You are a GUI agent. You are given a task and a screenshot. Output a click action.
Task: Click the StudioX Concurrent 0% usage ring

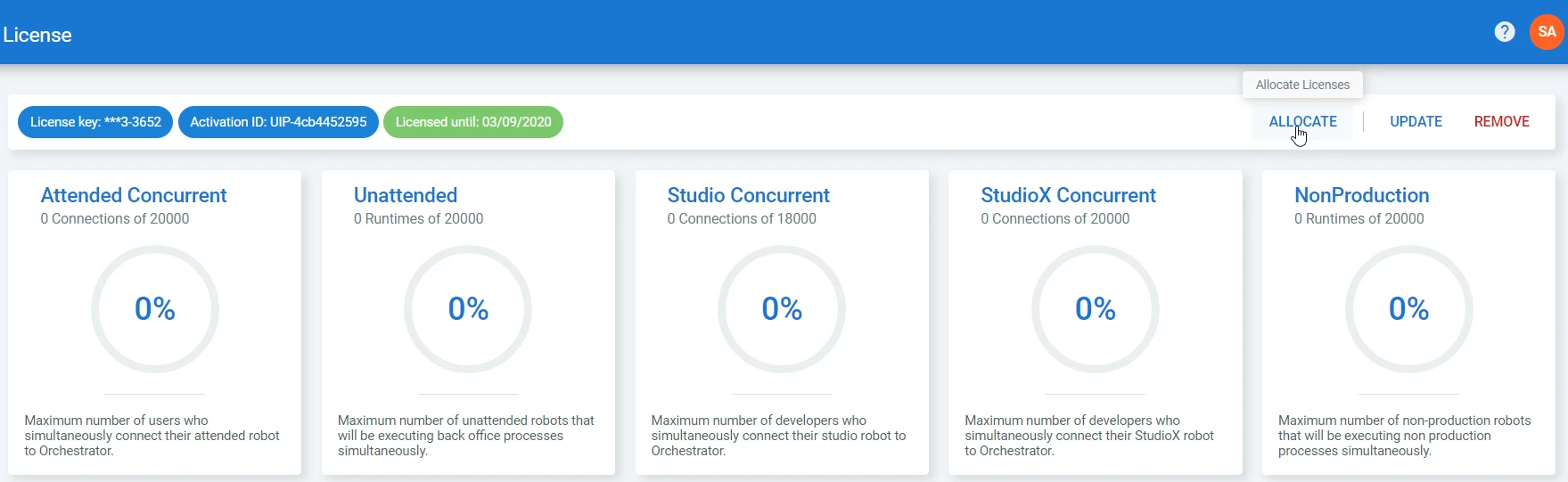pos(1096,309)
